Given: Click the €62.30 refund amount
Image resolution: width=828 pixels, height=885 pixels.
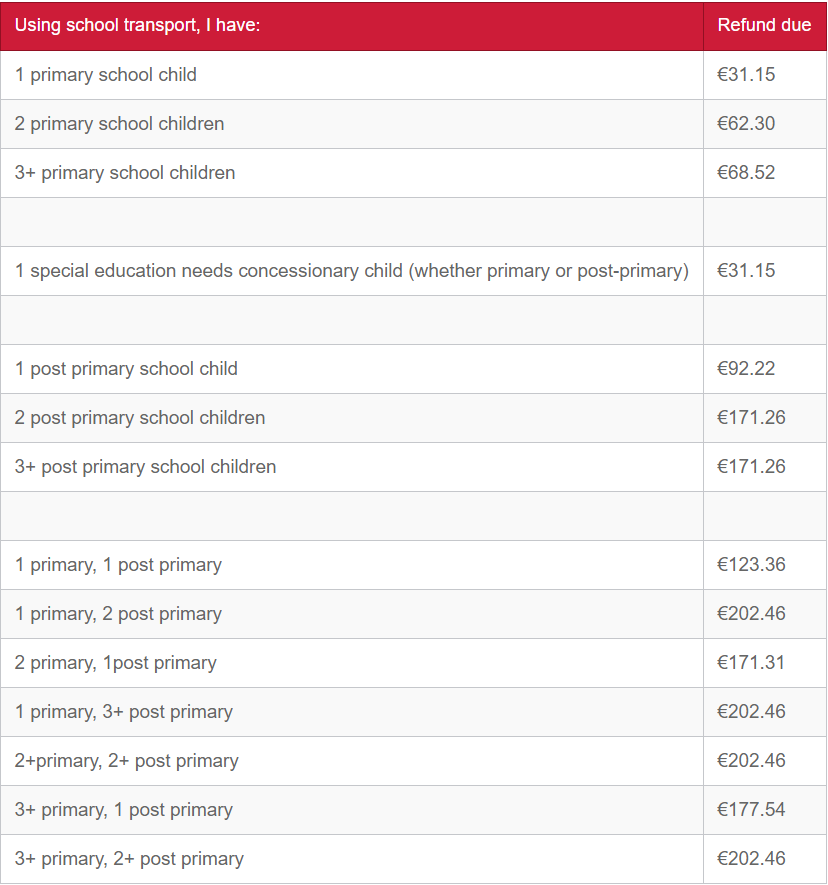Looking at the screenshot, I should click(746, 124).
